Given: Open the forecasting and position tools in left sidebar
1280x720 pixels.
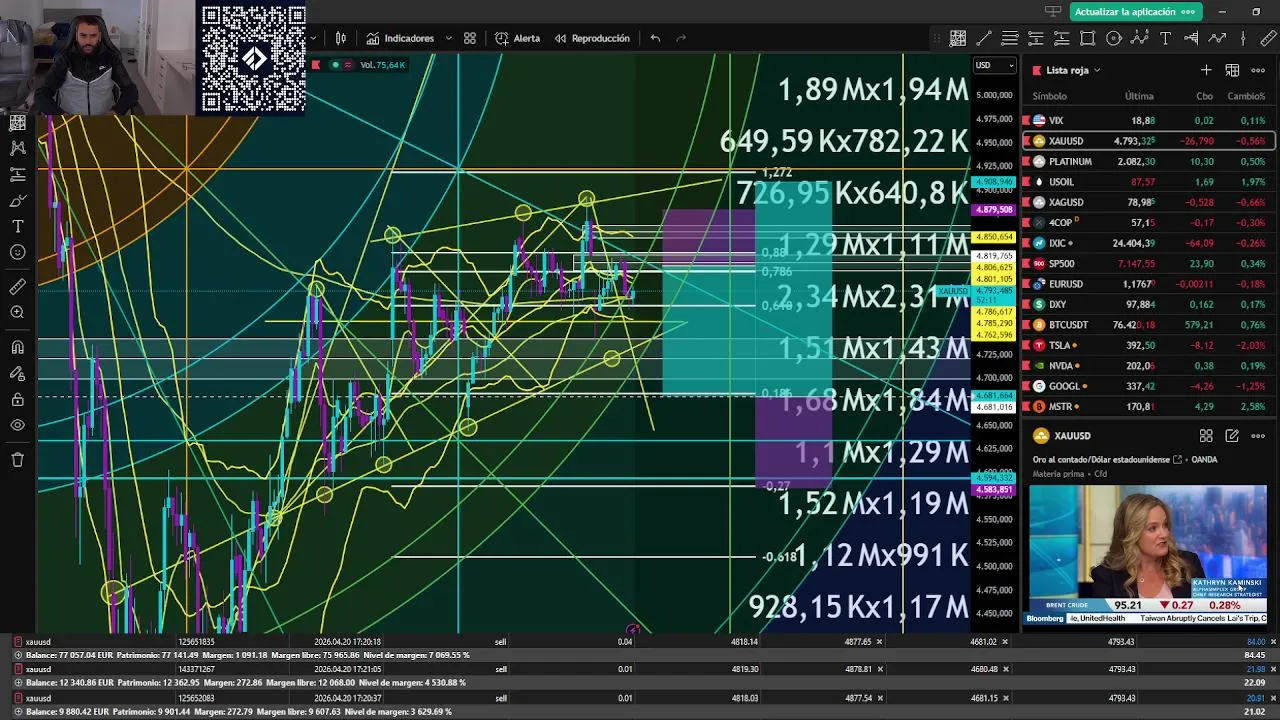Looking at the screenshot, I should (x=17, y=174).
